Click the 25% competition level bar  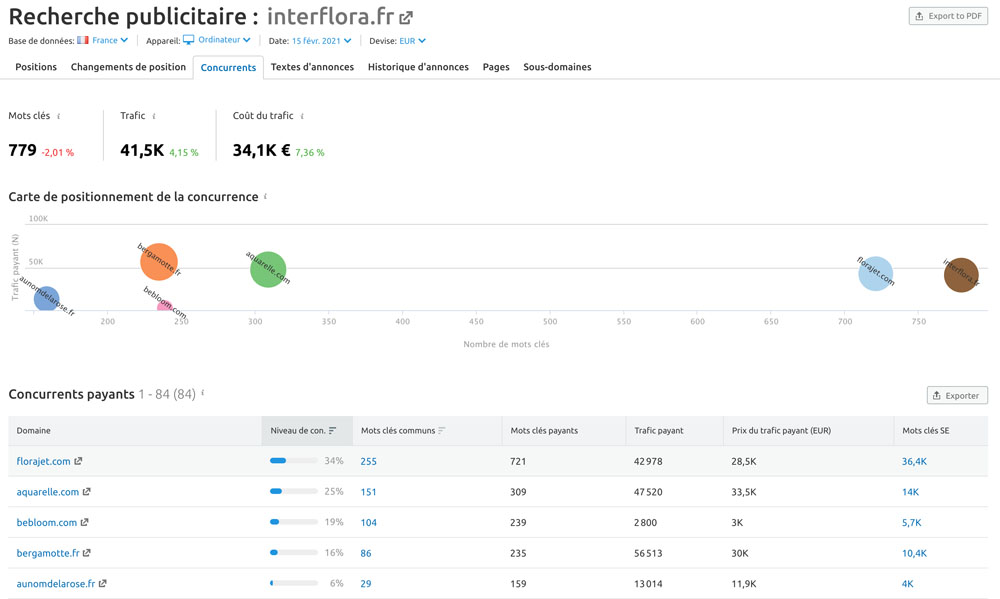293,491
